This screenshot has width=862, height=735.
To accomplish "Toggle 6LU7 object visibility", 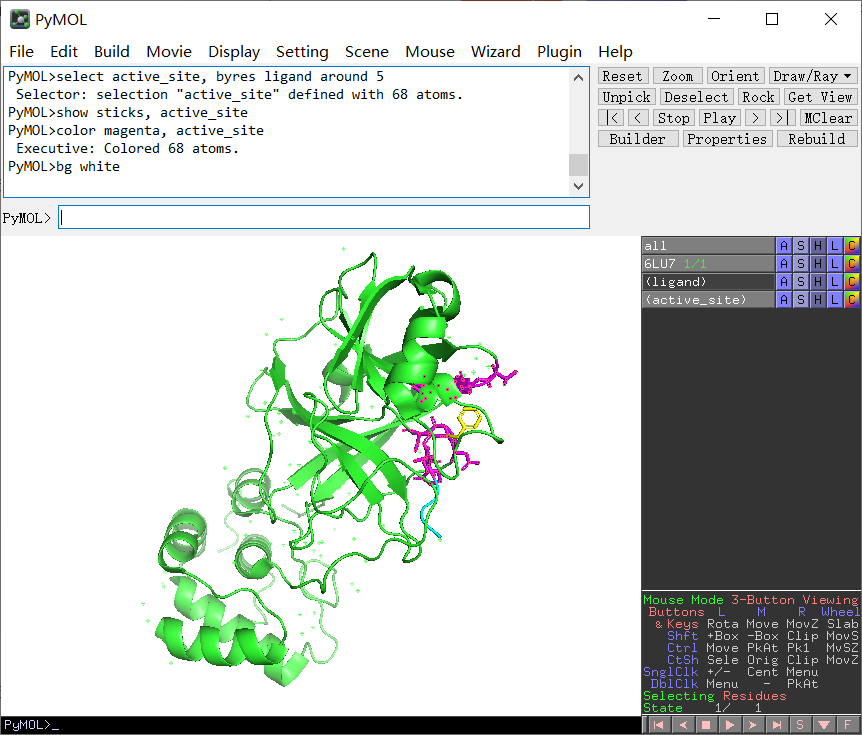I will pos(709,264).
